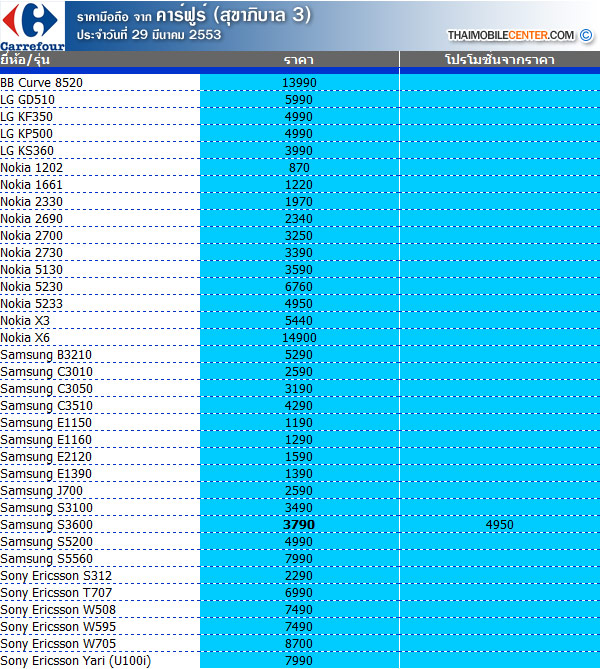Click price 870
The width and height of the screenshot is (600, 669).
click(x=299, y=168)
